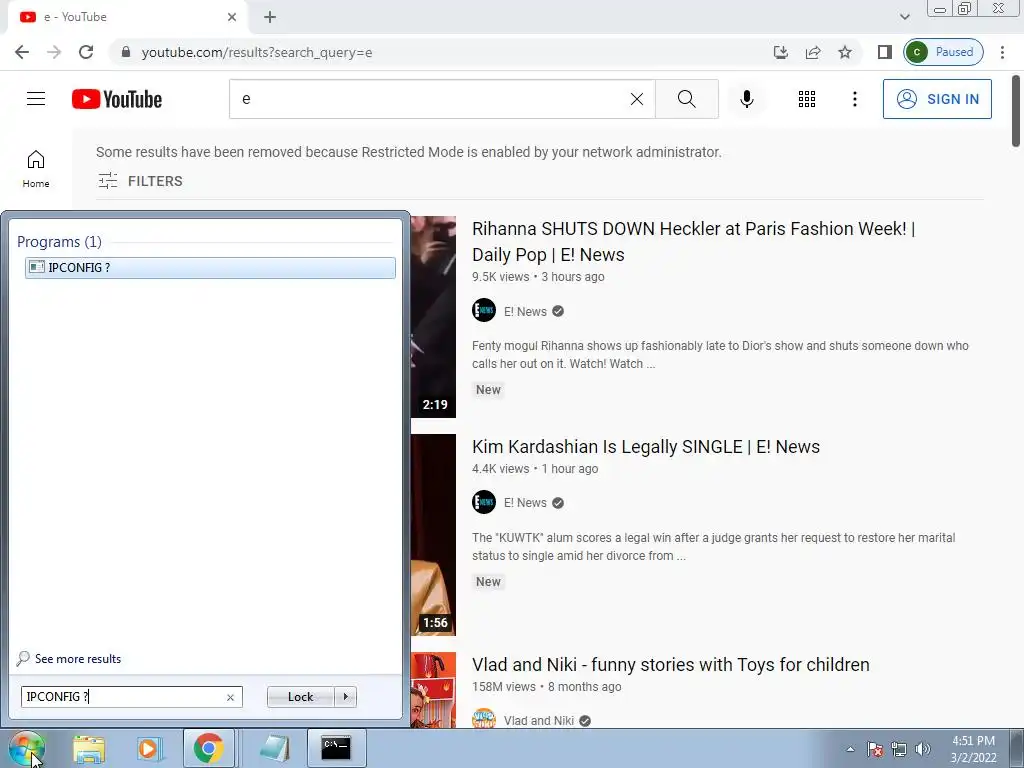This screenshot has height=768, width=1024.
Task: Click the Windows Start orb
Action: pos(27,748)
